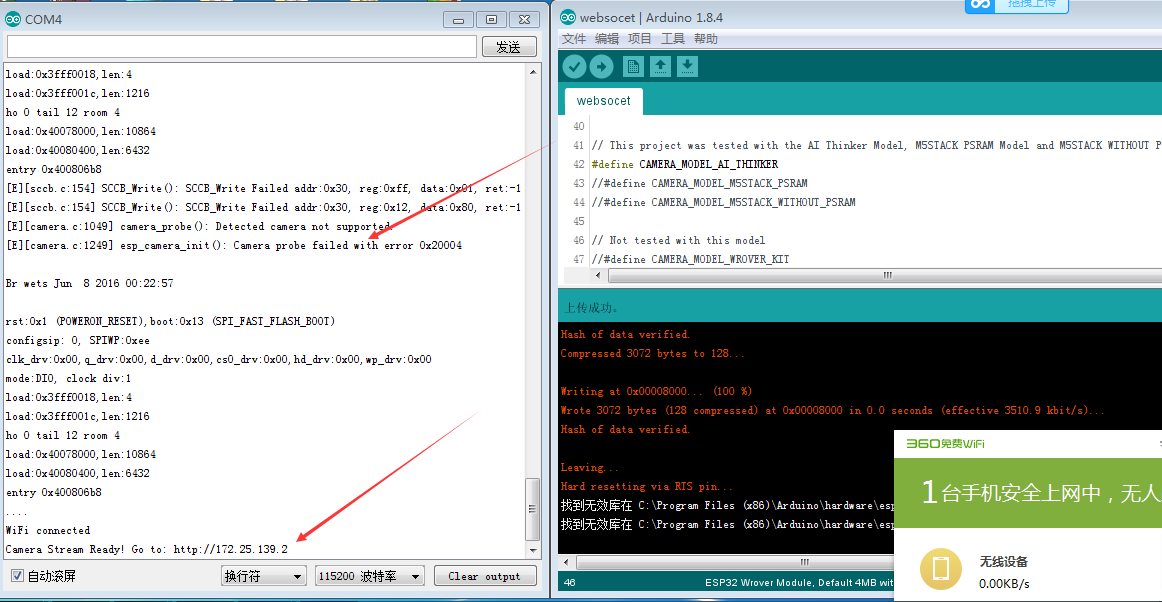Click the 无线设备 label in WiFi popup
Screen dimensions: 1162x602
[x=1003, y=561]
